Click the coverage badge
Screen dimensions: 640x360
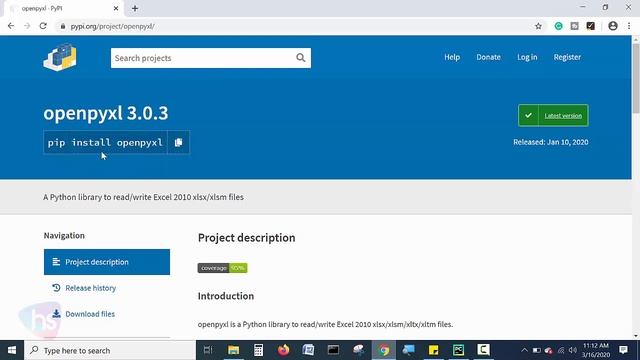click(222, 268)
